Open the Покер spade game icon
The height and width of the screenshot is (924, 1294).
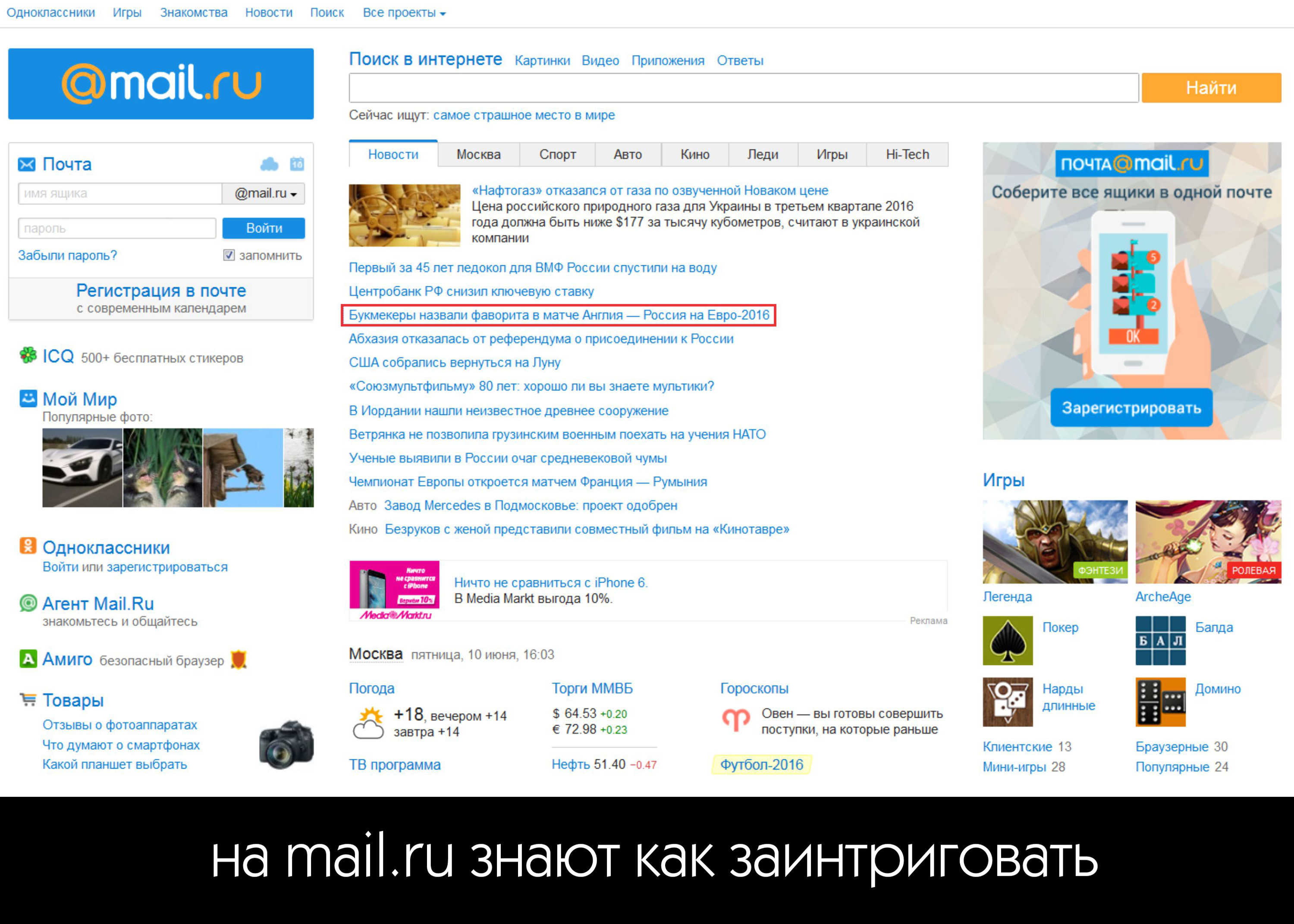1008,641
